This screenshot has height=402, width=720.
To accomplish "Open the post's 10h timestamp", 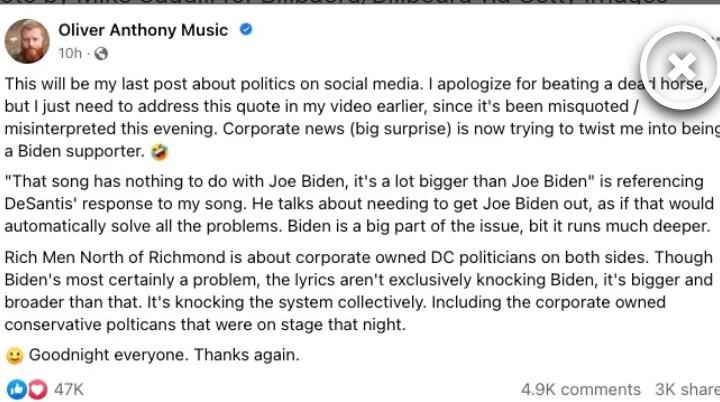I will 70,53.
